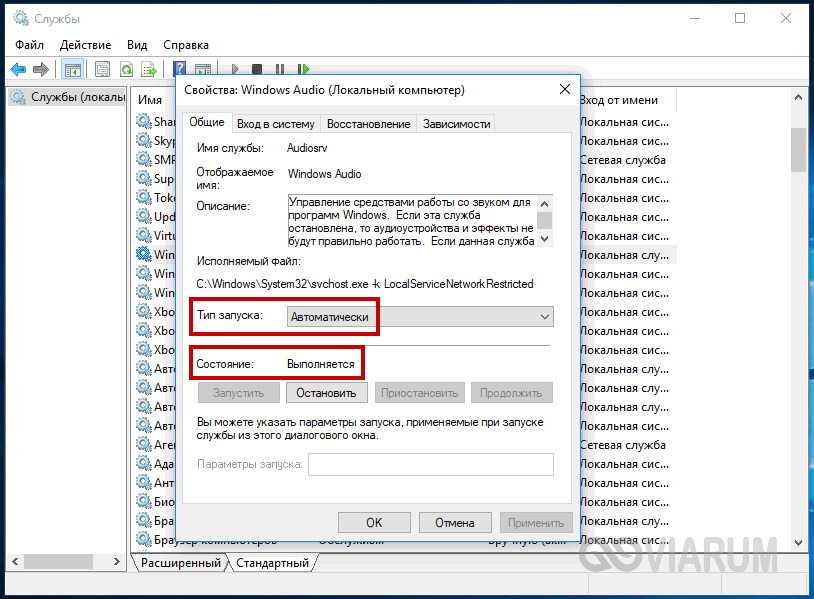The width and height of the screenshot is (814, 599).
Task: Switch to the Зависимости tab
Action: point(456,123)
